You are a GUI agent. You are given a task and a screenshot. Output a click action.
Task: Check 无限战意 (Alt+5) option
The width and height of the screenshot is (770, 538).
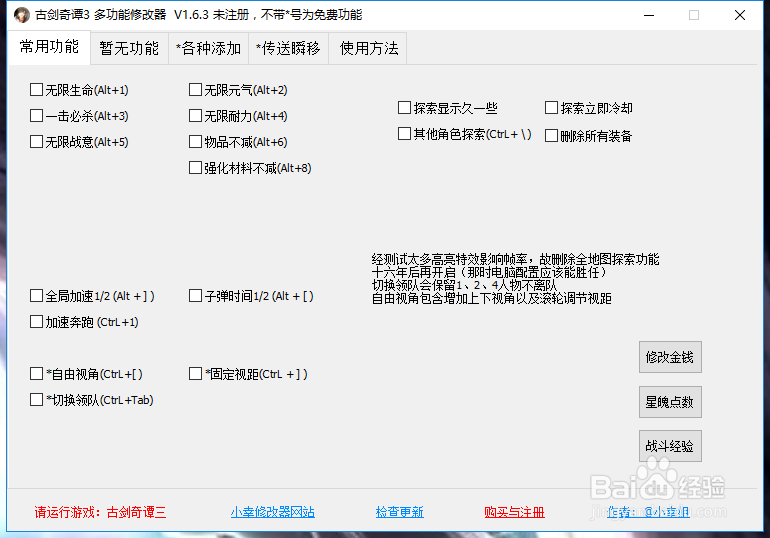pyautogui.click(x=36, y=142)
